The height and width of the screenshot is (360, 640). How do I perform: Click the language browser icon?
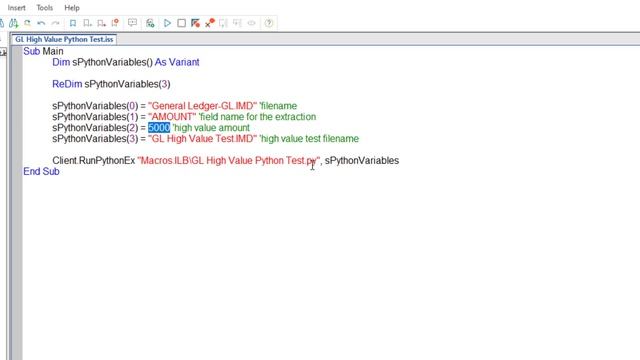tap(150, 23)
